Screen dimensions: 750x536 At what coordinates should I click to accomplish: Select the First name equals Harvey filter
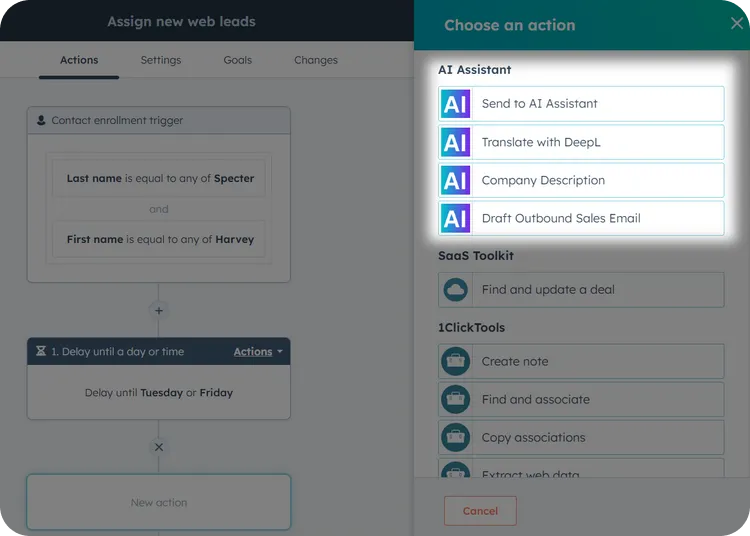tap(160, 240)
